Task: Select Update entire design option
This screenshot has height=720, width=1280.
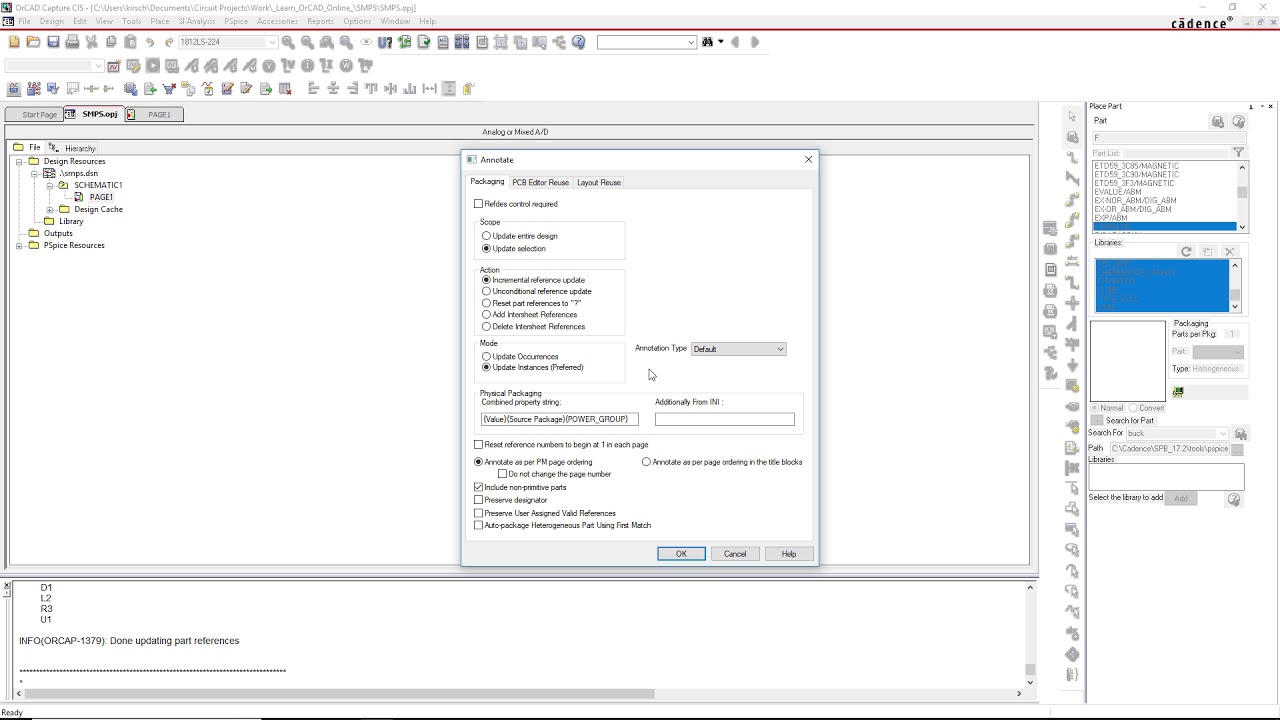Action: (487, 236)
